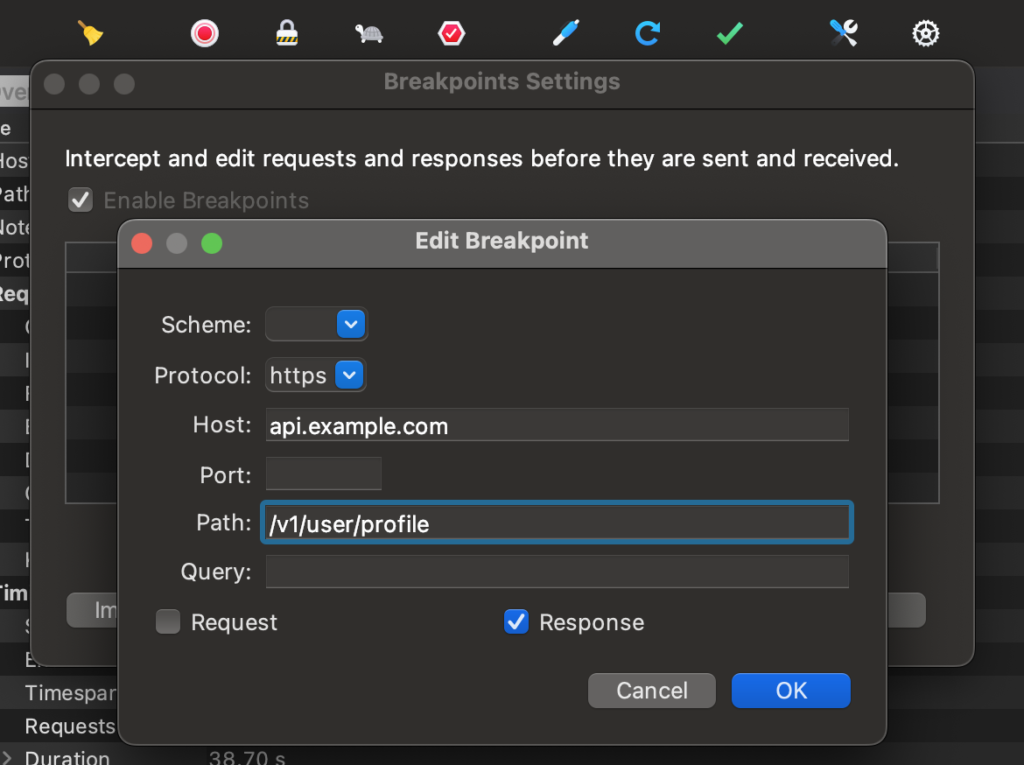
Task: Click the Host field with api.example.com
Action: tap(557, 426)
